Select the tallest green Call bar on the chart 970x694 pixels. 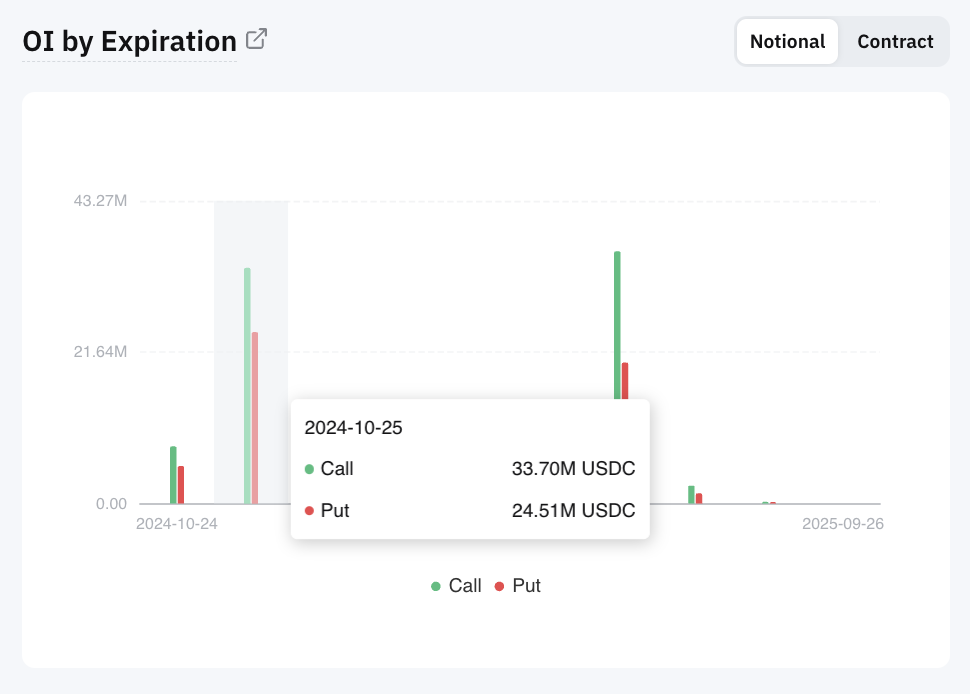click(617, 325)
